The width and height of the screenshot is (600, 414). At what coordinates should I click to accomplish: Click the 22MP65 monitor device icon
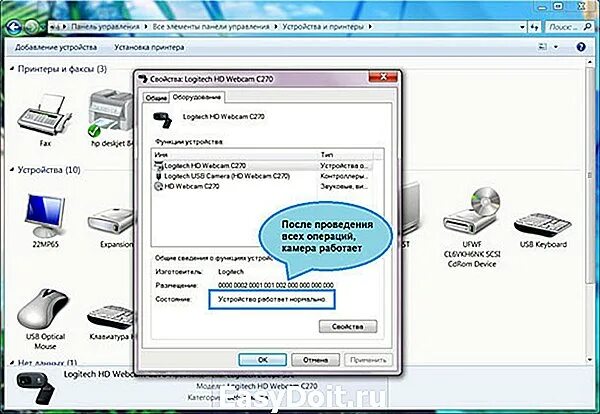[x=40, y=214]
